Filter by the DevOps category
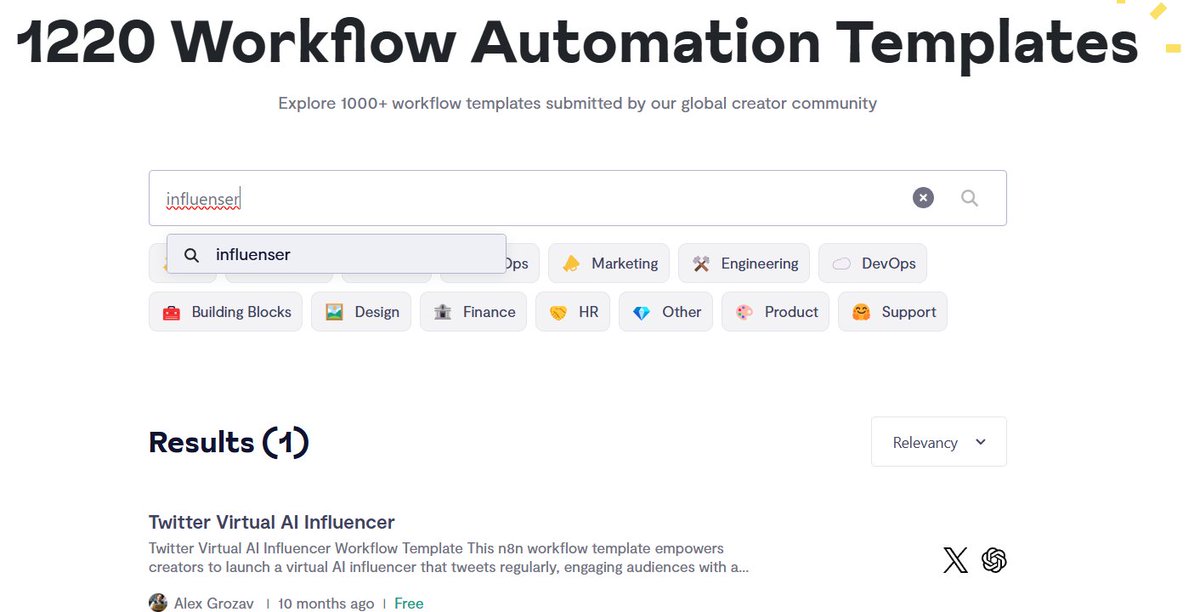 (x=873, y=263)
